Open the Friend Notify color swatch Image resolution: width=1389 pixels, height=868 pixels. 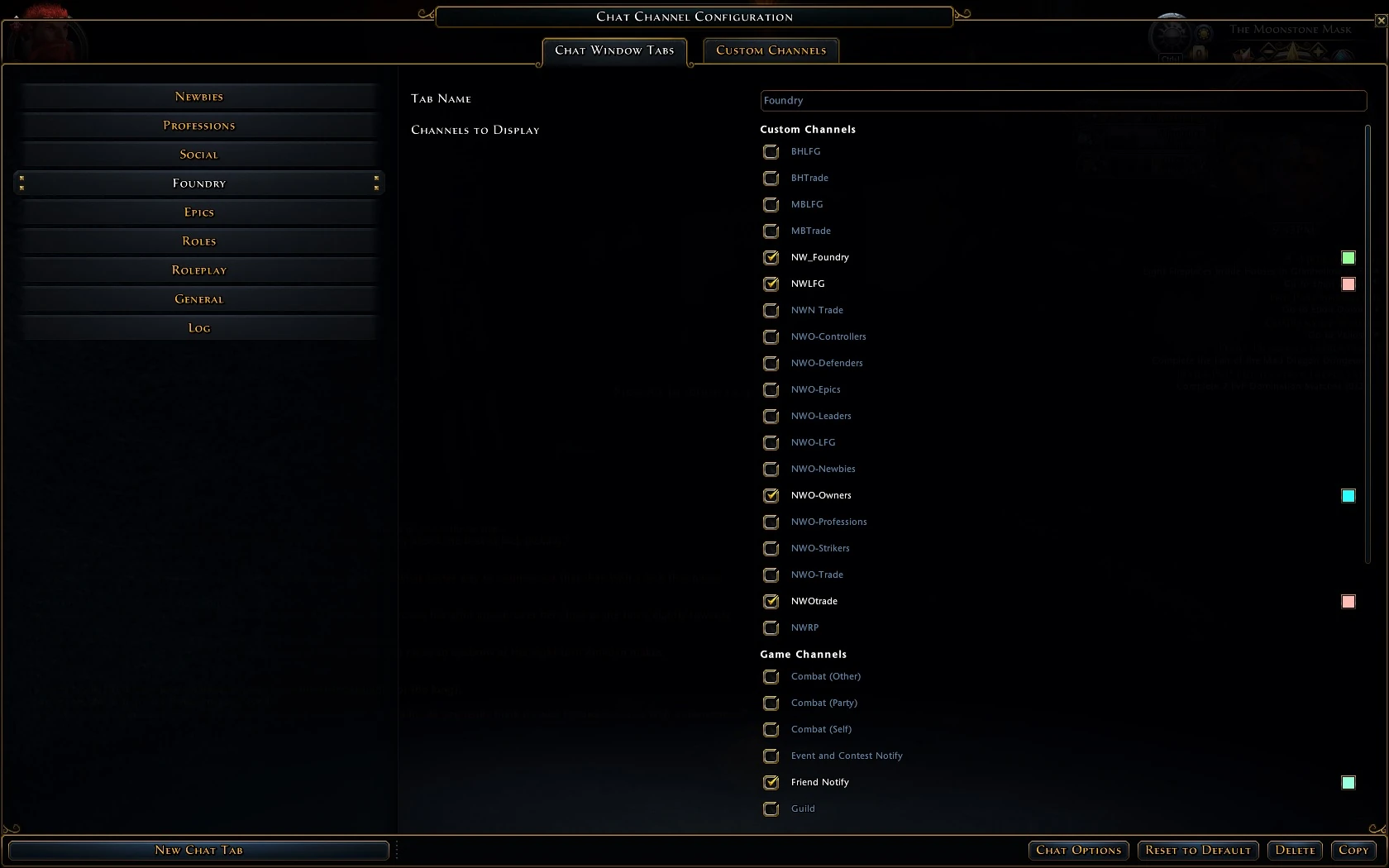click(1348, 783)
